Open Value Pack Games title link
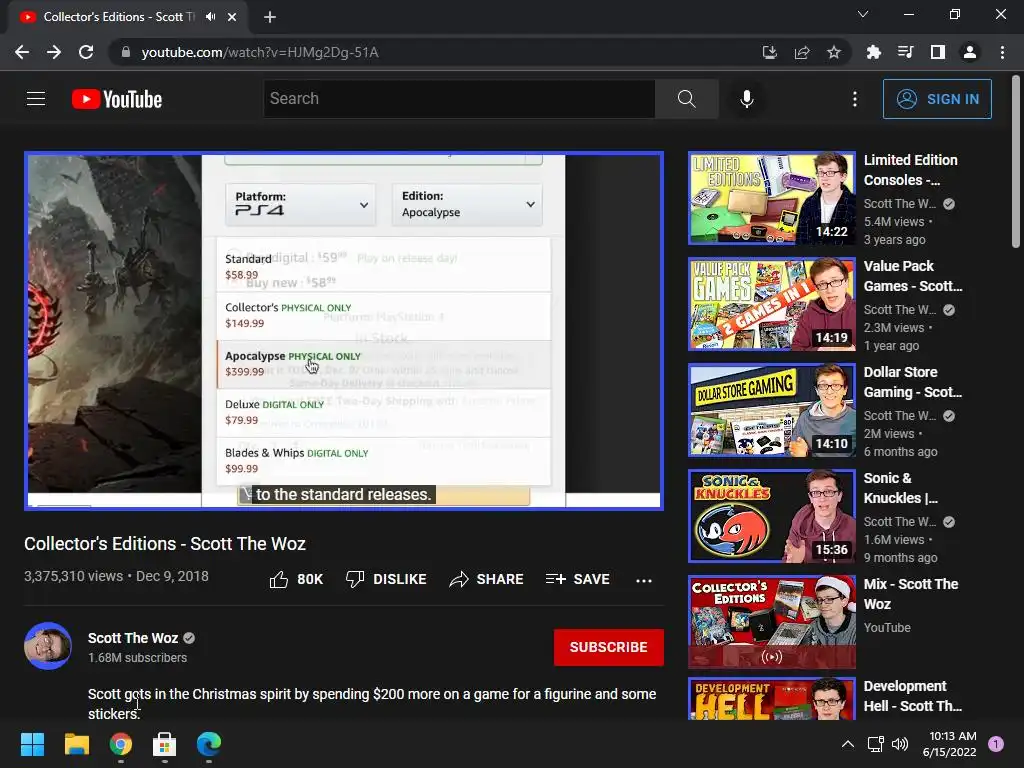The image size is (1024, 768). tap(912, 276)
